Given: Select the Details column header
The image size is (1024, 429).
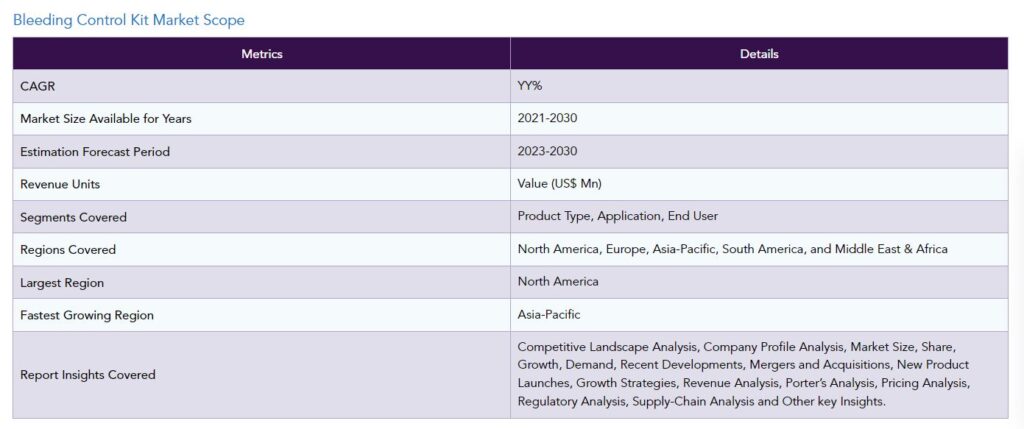Looking at the screenshot, I should tap(759, 54).
